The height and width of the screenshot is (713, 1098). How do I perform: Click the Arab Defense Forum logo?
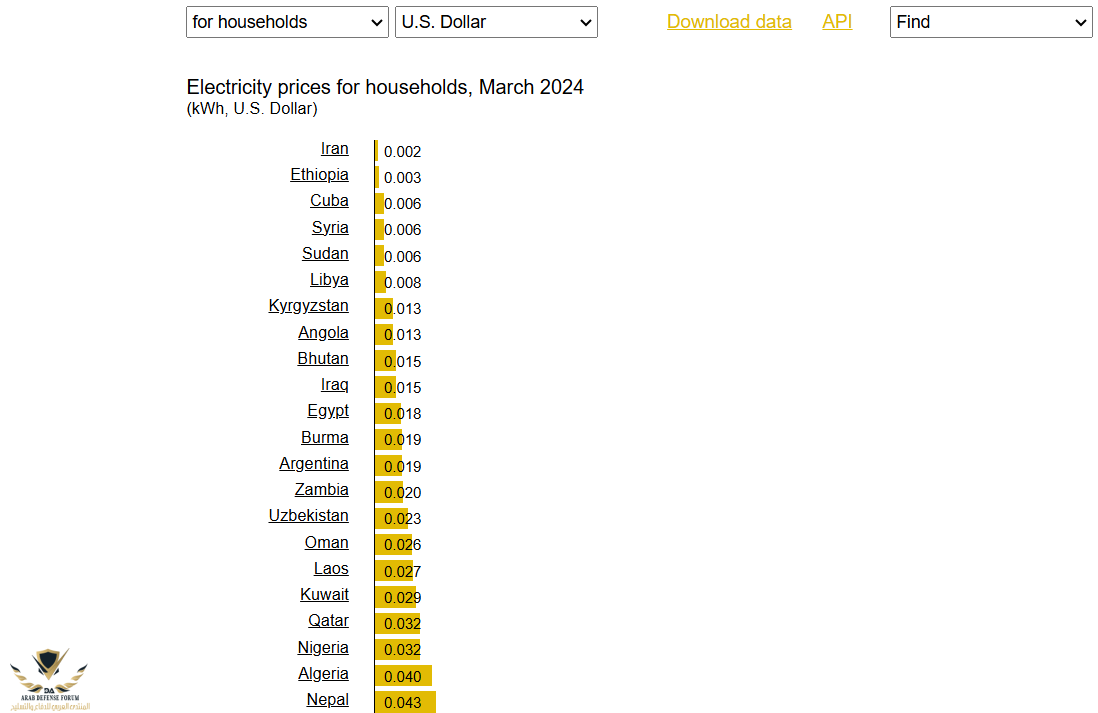49,679
